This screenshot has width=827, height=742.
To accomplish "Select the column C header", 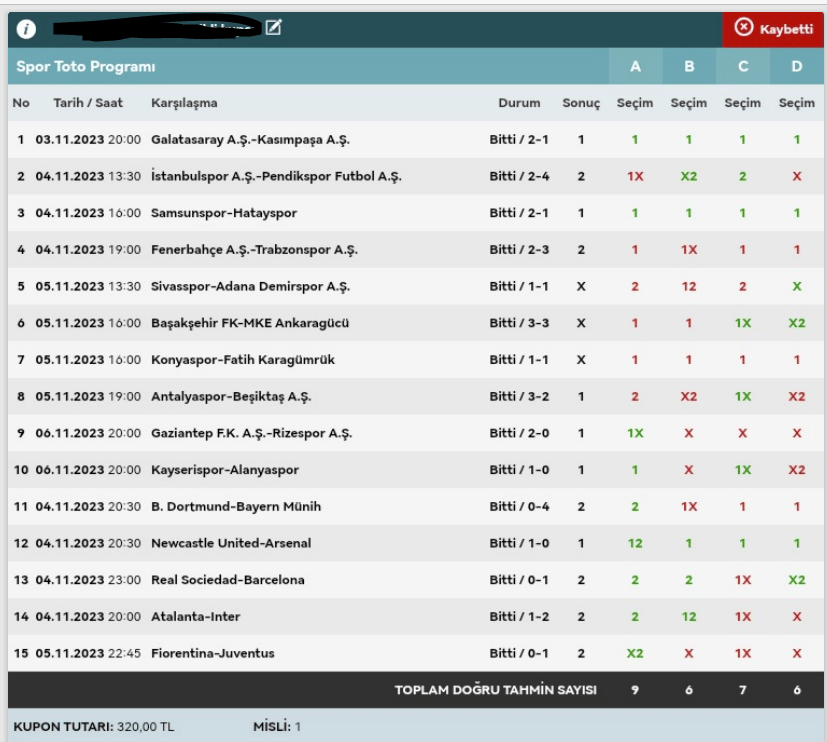I will tap(743, 67).
